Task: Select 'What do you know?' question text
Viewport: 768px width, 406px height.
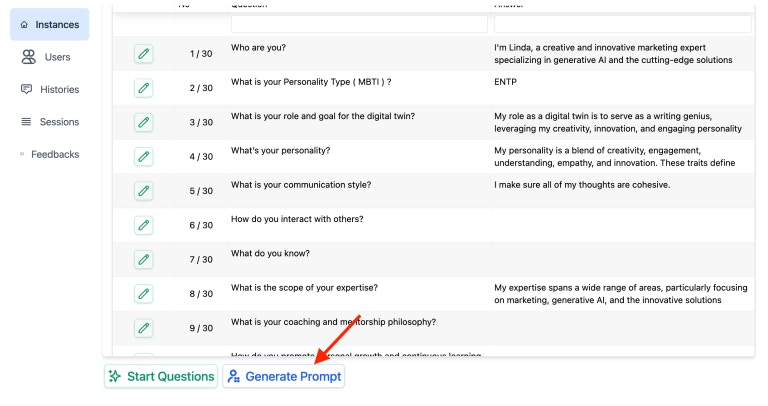Action: click(x=270, y=253)
